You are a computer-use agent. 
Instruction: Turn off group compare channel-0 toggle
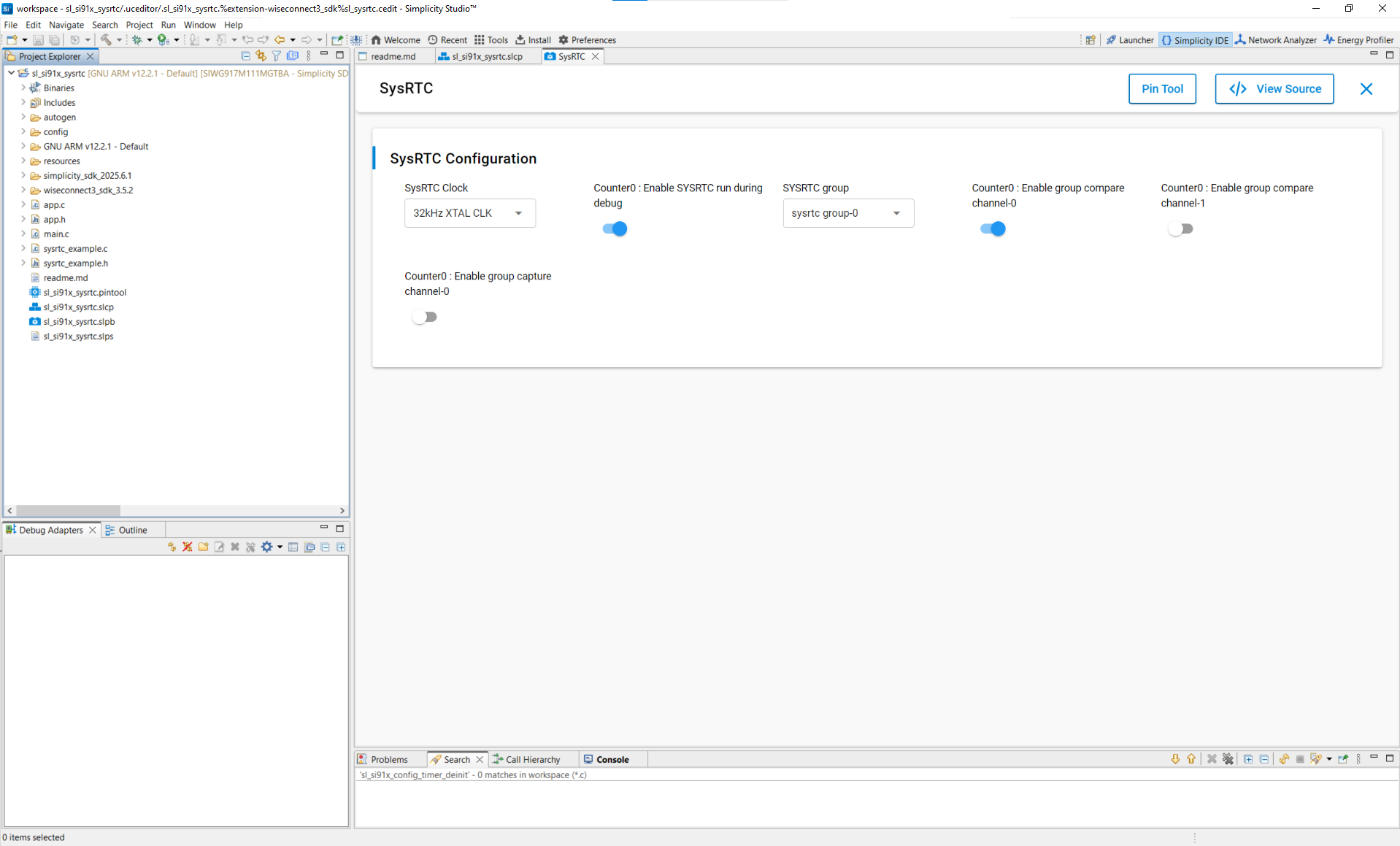pyautogui.click(x=993, y=229)
